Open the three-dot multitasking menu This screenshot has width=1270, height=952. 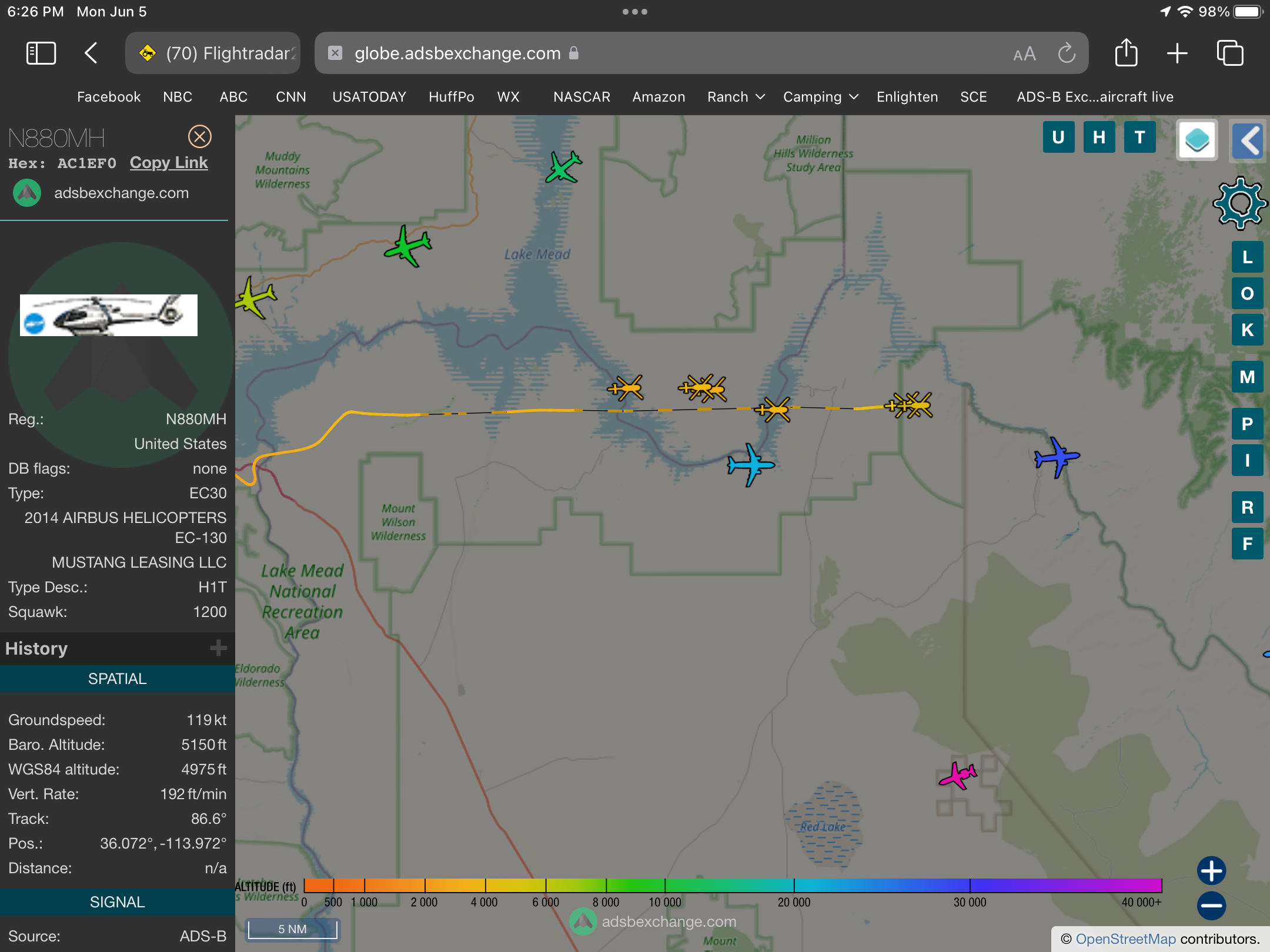click(635, 12)
